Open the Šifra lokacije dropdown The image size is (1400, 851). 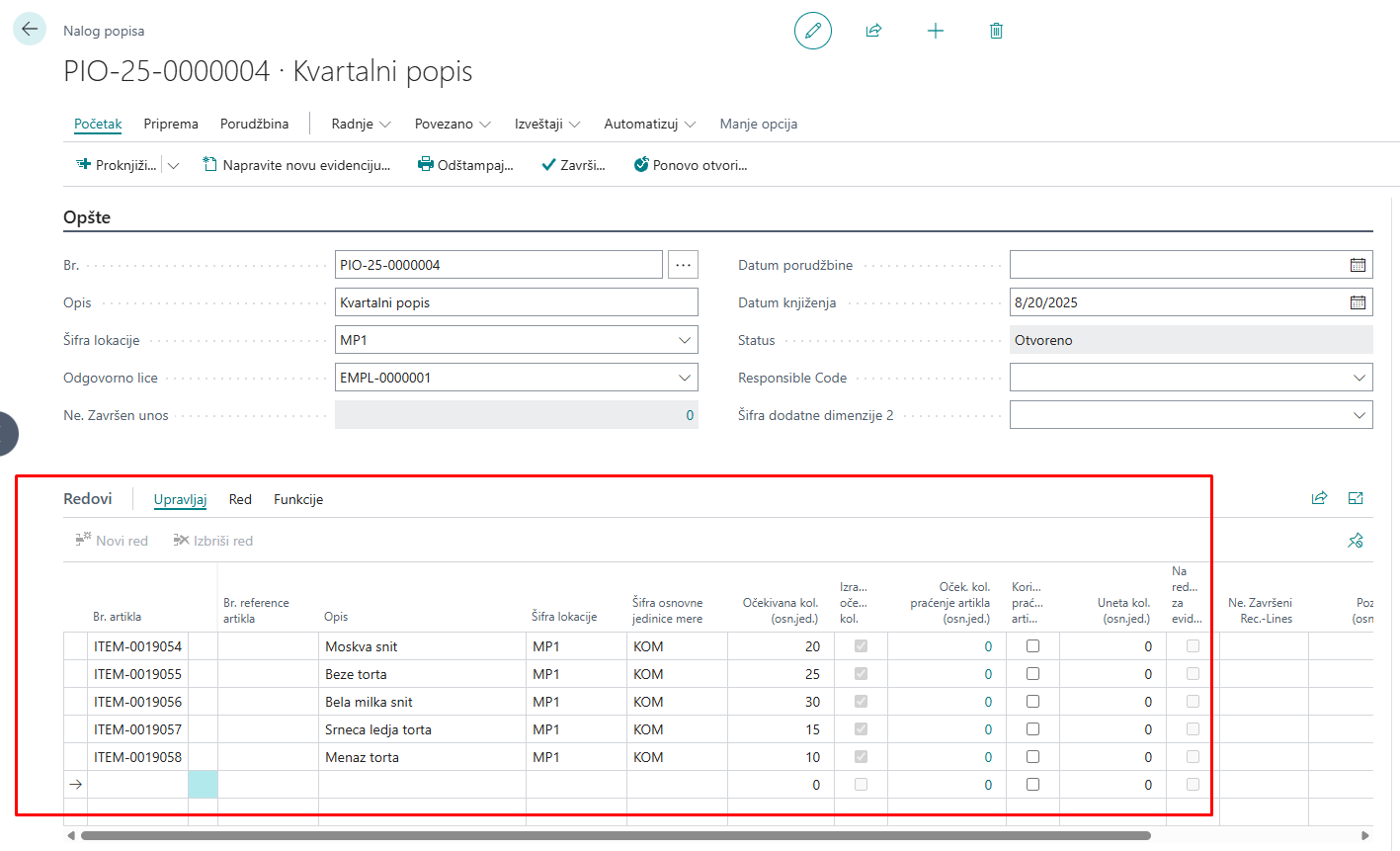click(x=685, y=340)
